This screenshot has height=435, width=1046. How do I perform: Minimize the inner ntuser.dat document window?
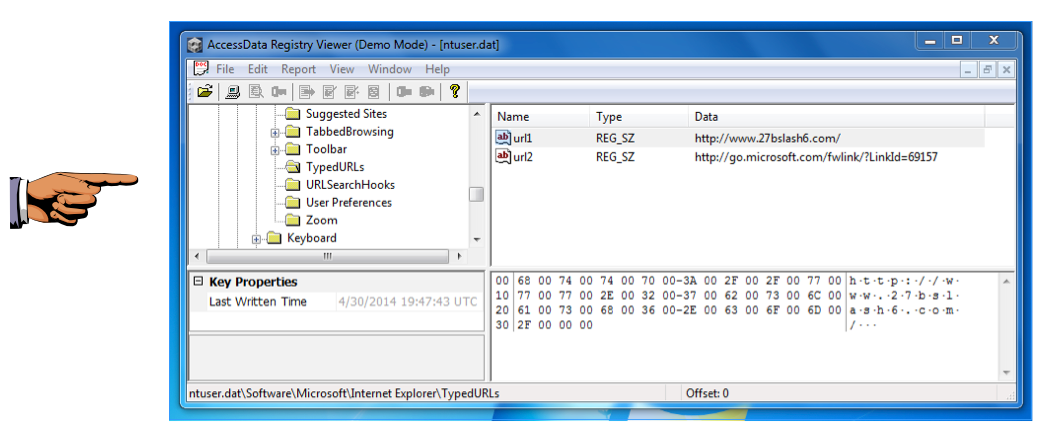969,69
